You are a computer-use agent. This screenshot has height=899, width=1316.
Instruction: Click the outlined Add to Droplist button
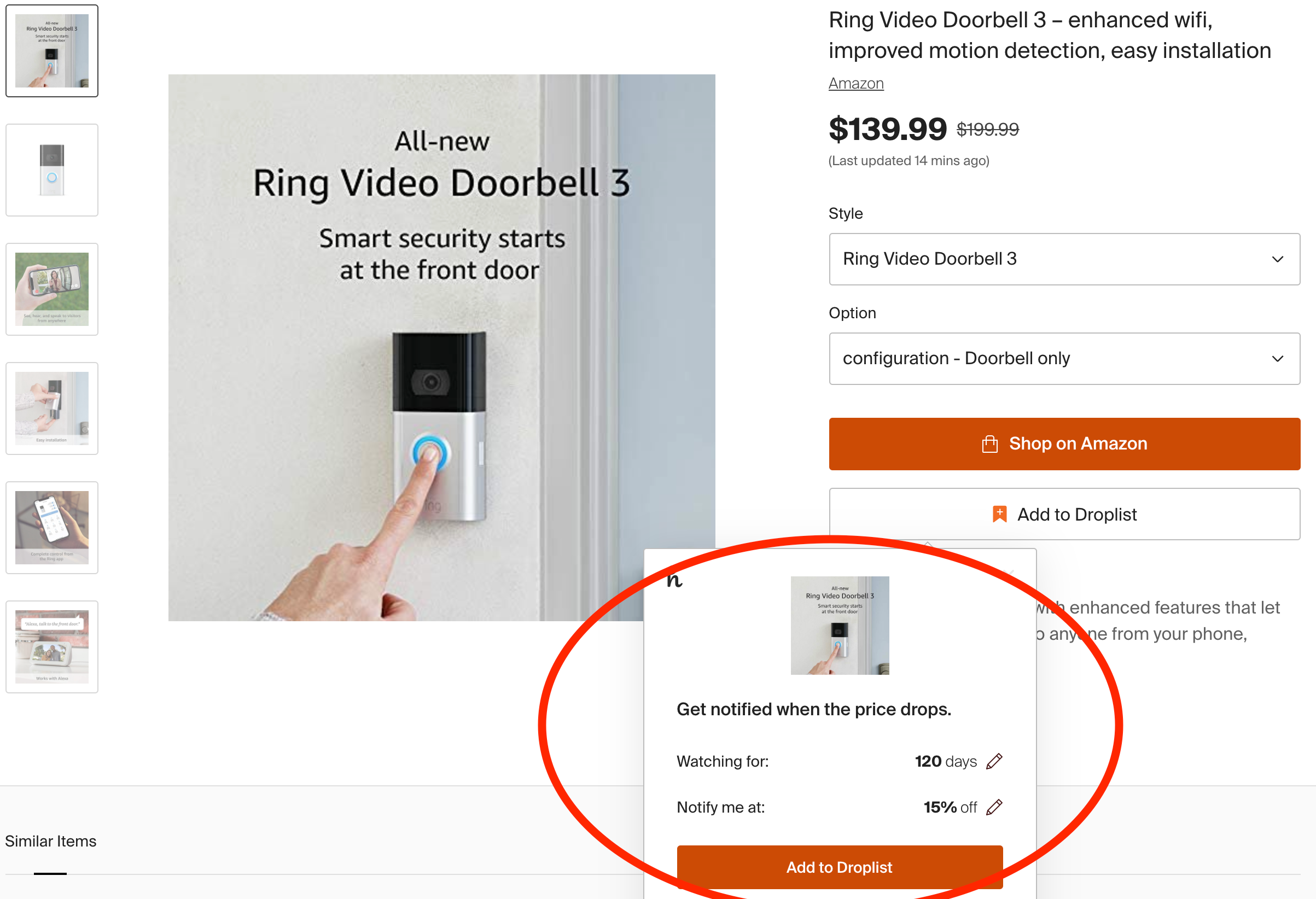coord(1064,514)
